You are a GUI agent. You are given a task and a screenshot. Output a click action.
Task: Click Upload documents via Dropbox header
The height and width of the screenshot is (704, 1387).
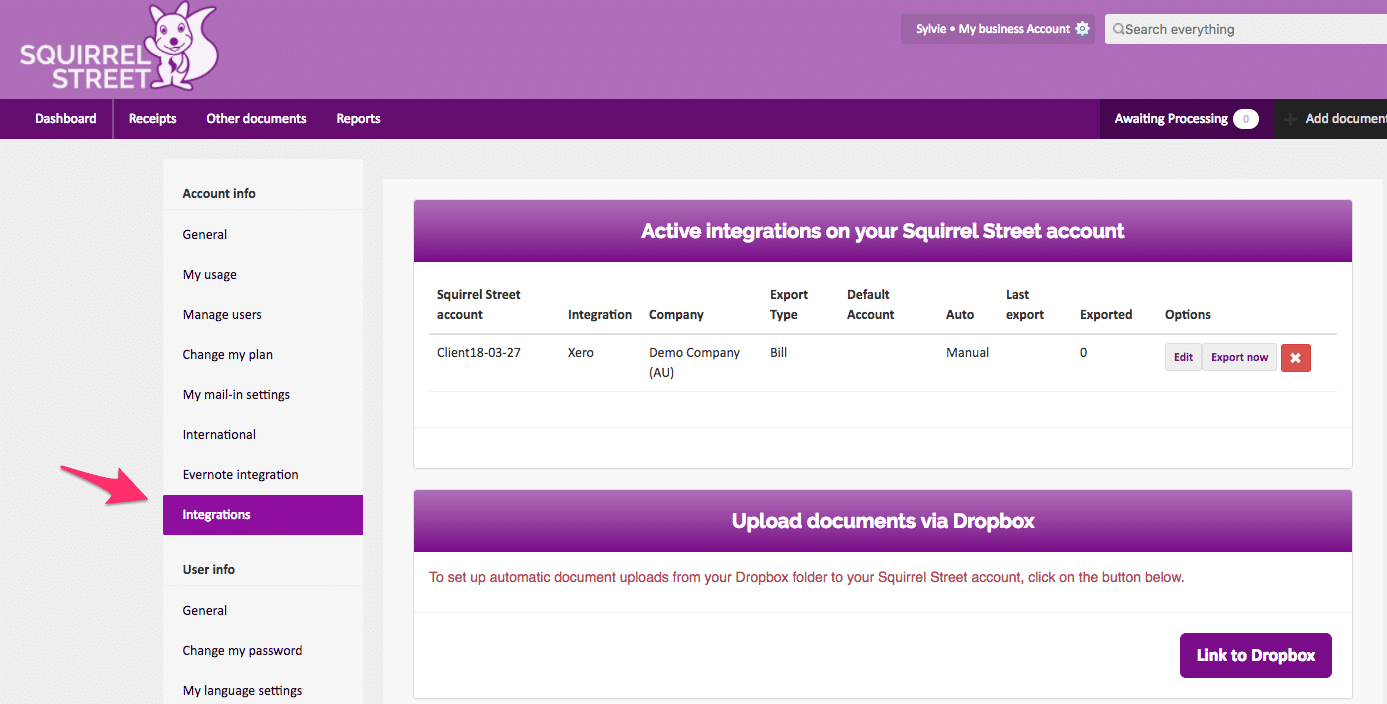(x=883, y=521)
